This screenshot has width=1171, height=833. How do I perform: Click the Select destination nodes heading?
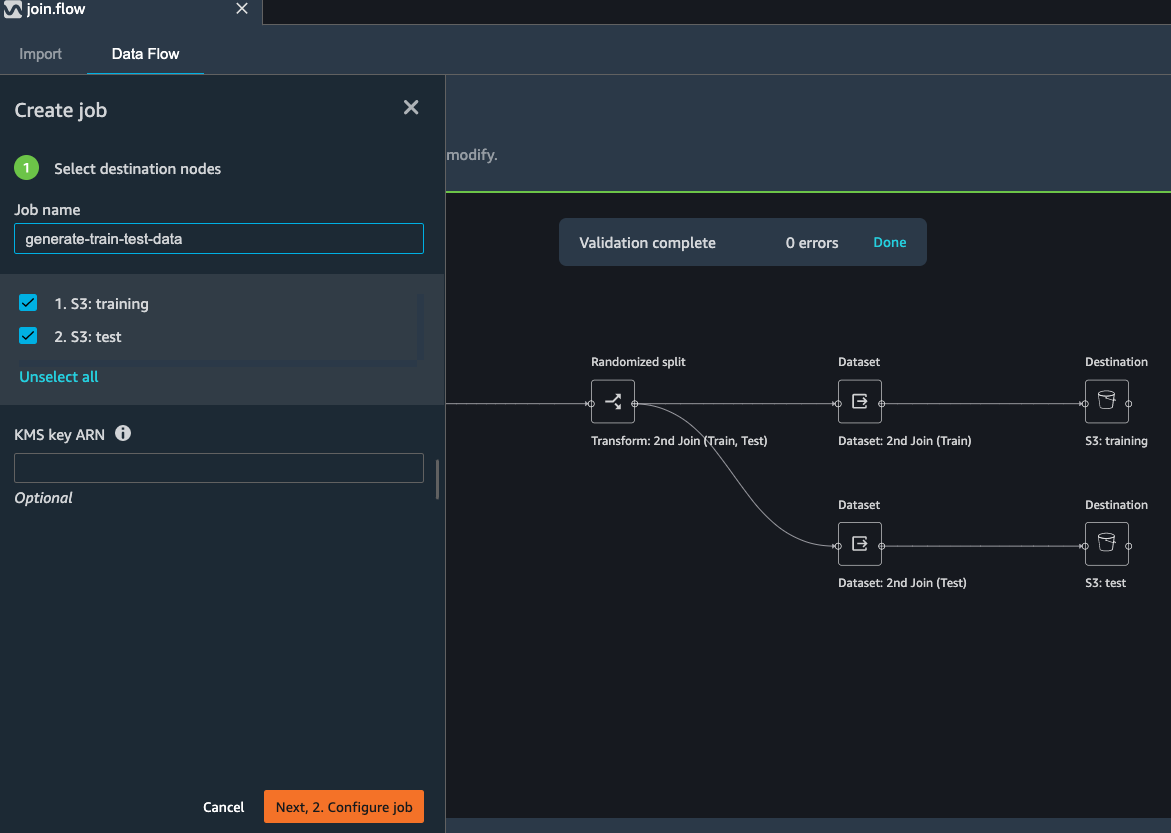click(x=137, y=169)
